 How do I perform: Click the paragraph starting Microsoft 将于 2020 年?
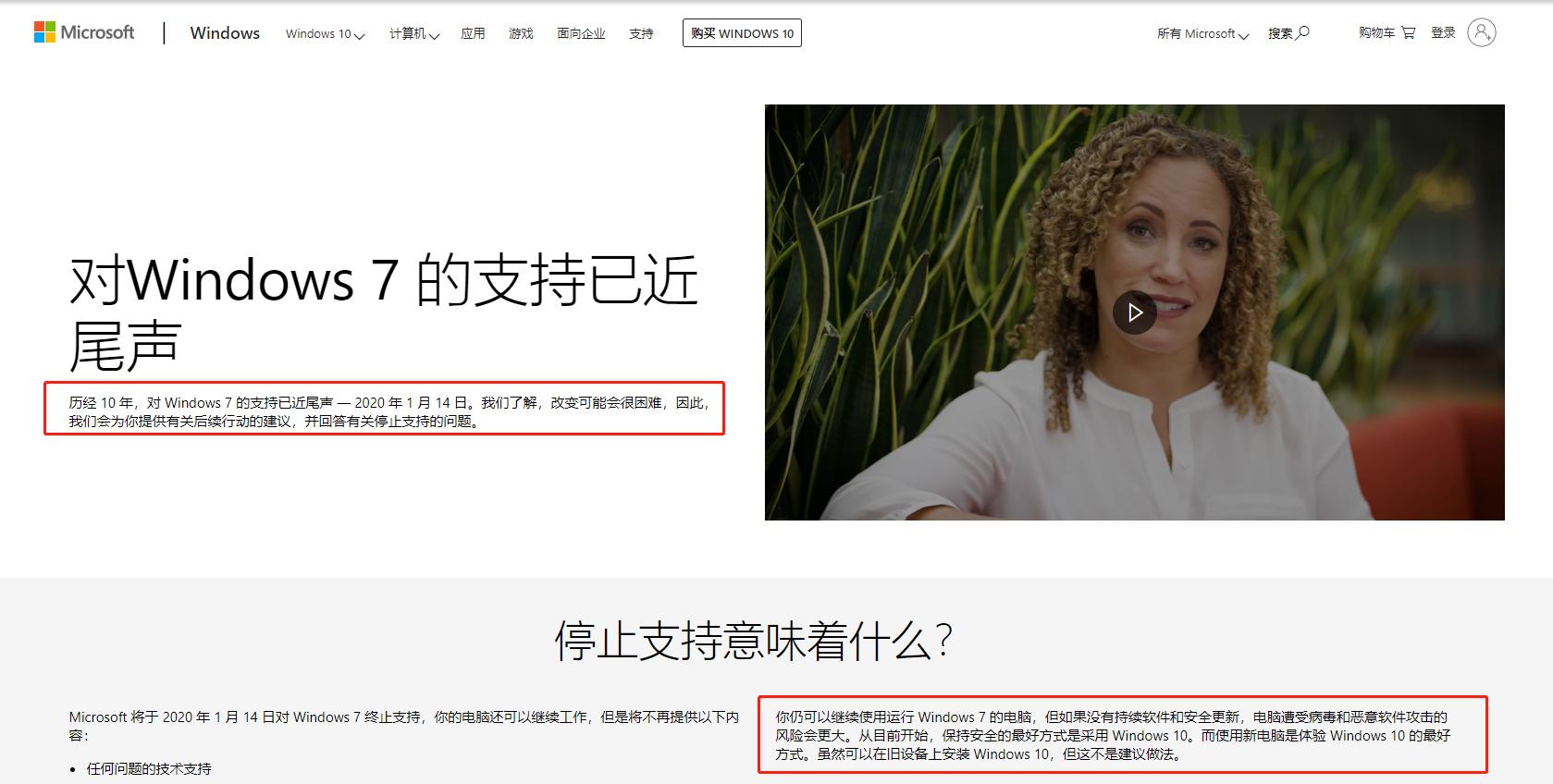tap(404, 726)
